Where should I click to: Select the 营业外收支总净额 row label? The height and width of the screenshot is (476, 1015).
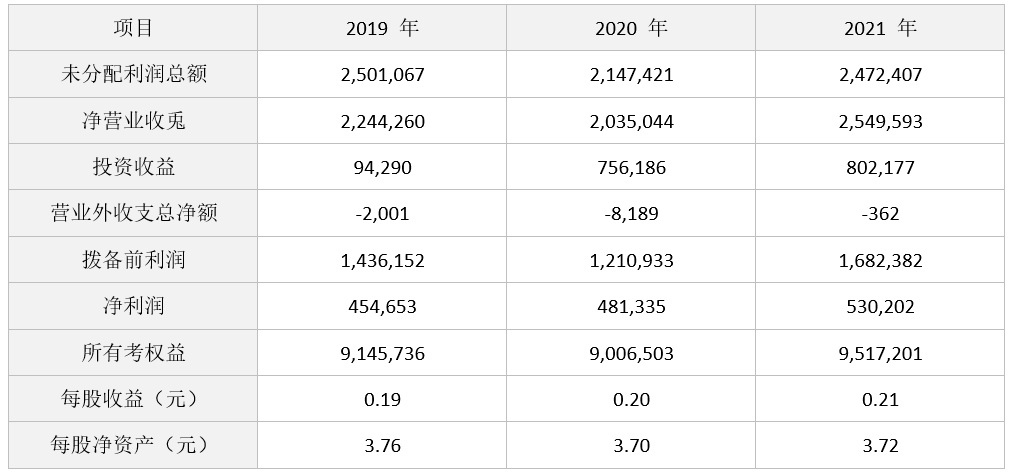point(133,214)
